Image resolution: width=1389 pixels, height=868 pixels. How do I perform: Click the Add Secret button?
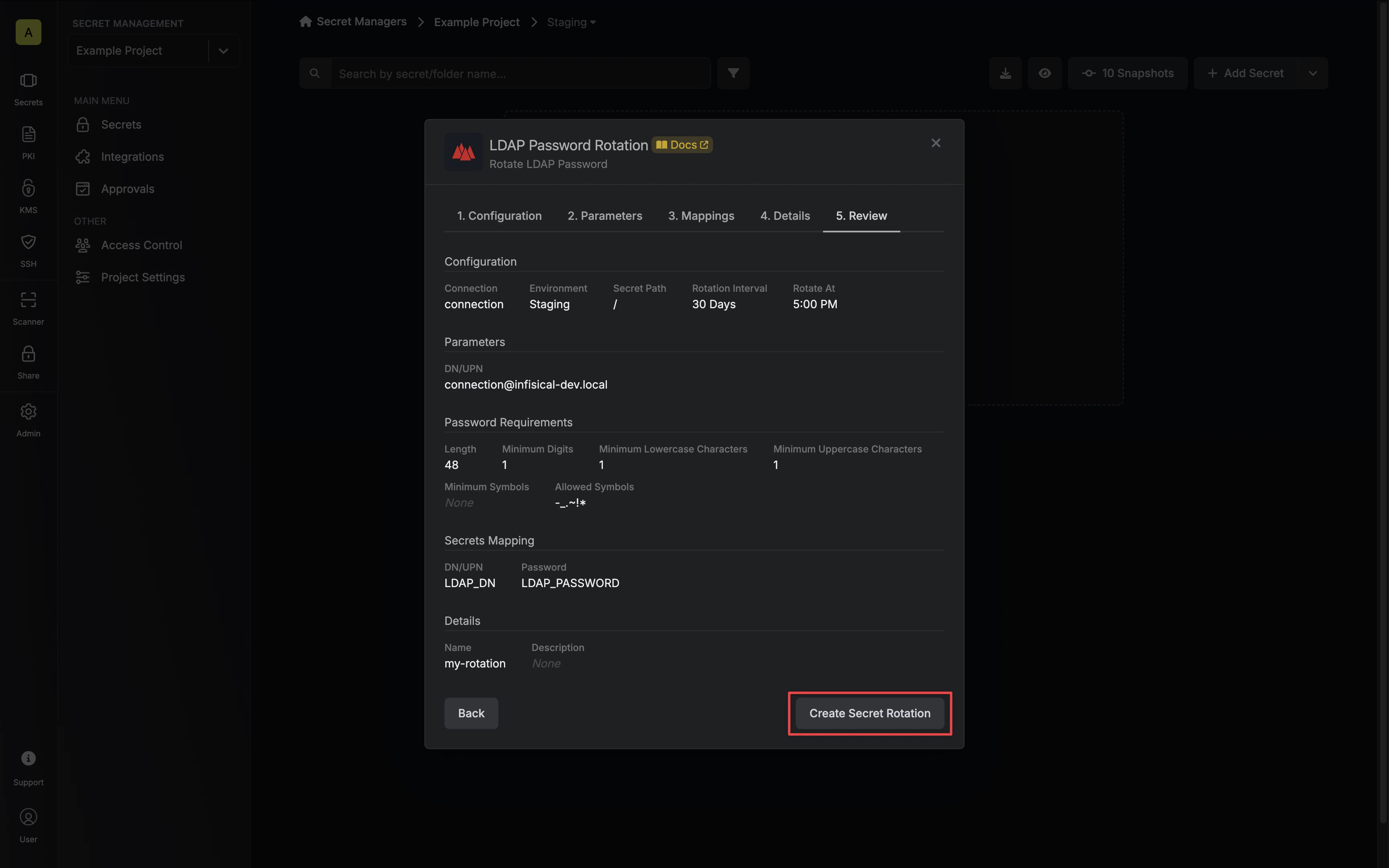tap(1246, 73)
